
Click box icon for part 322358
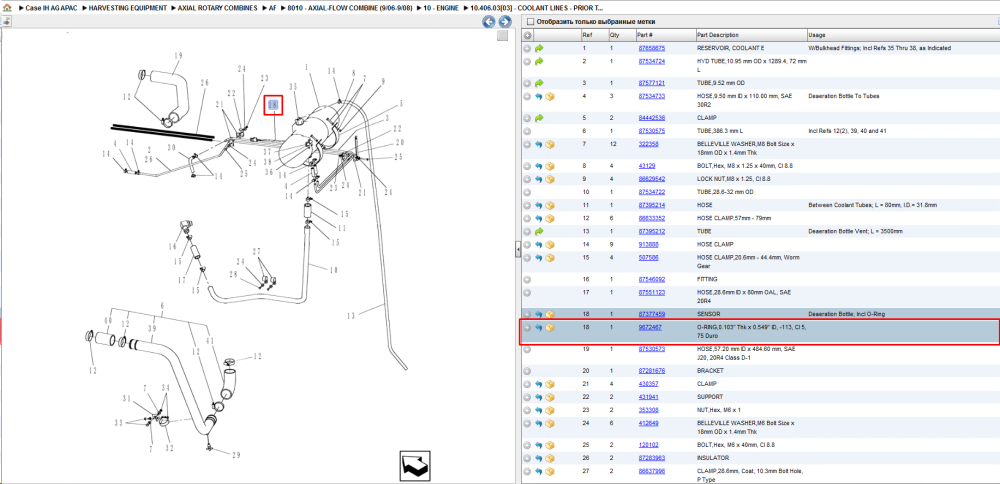click(x=550, y=145)
